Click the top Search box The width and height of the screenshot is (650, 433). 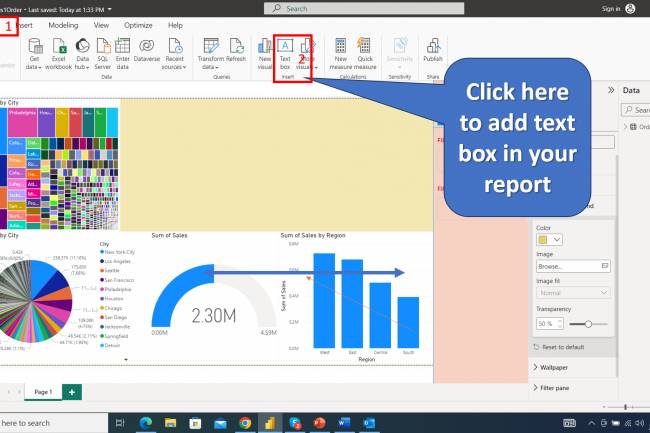[x=364, y=8]
